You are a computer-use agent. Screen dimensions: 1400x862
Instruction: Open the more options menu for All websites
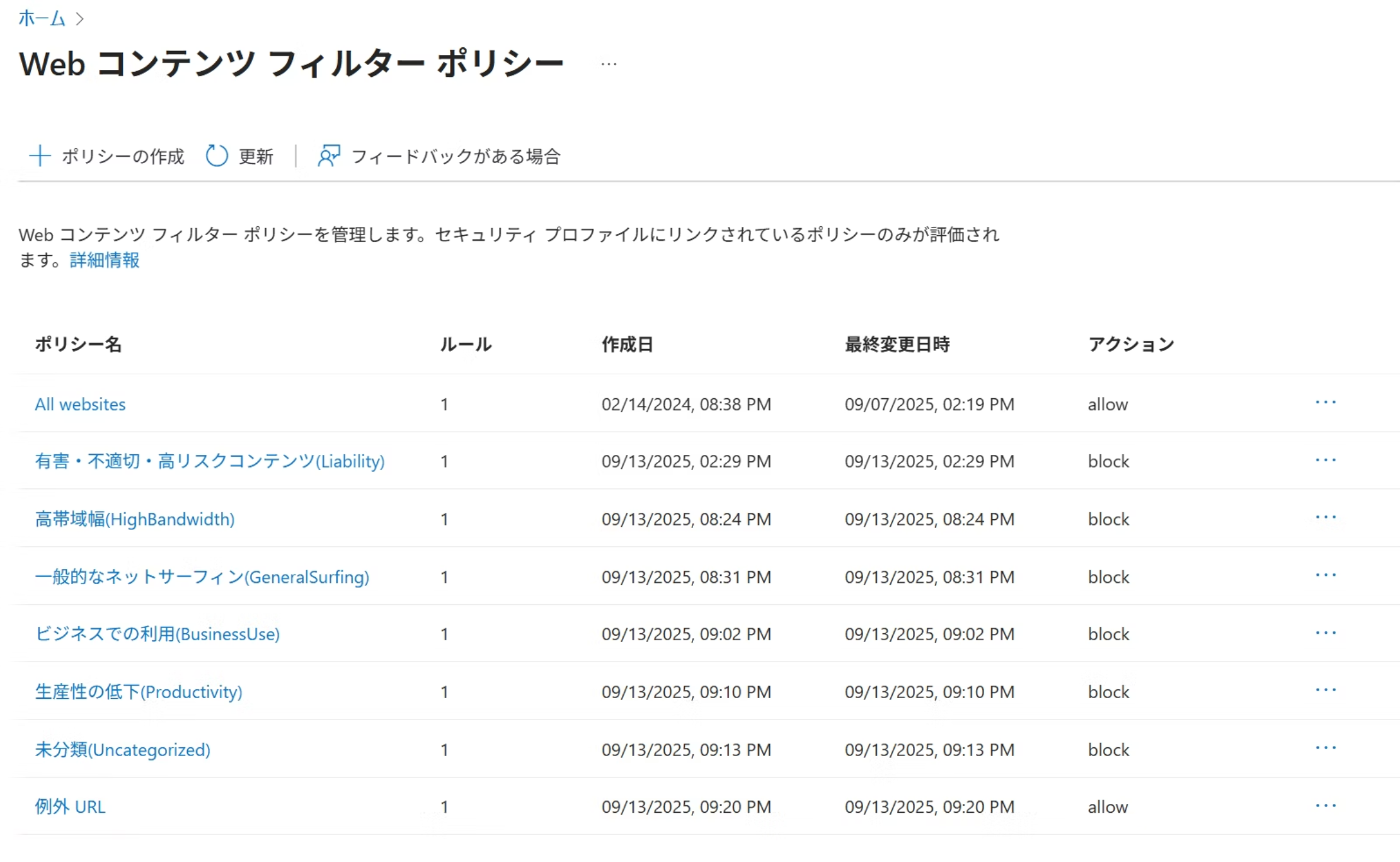point(1325,403)
